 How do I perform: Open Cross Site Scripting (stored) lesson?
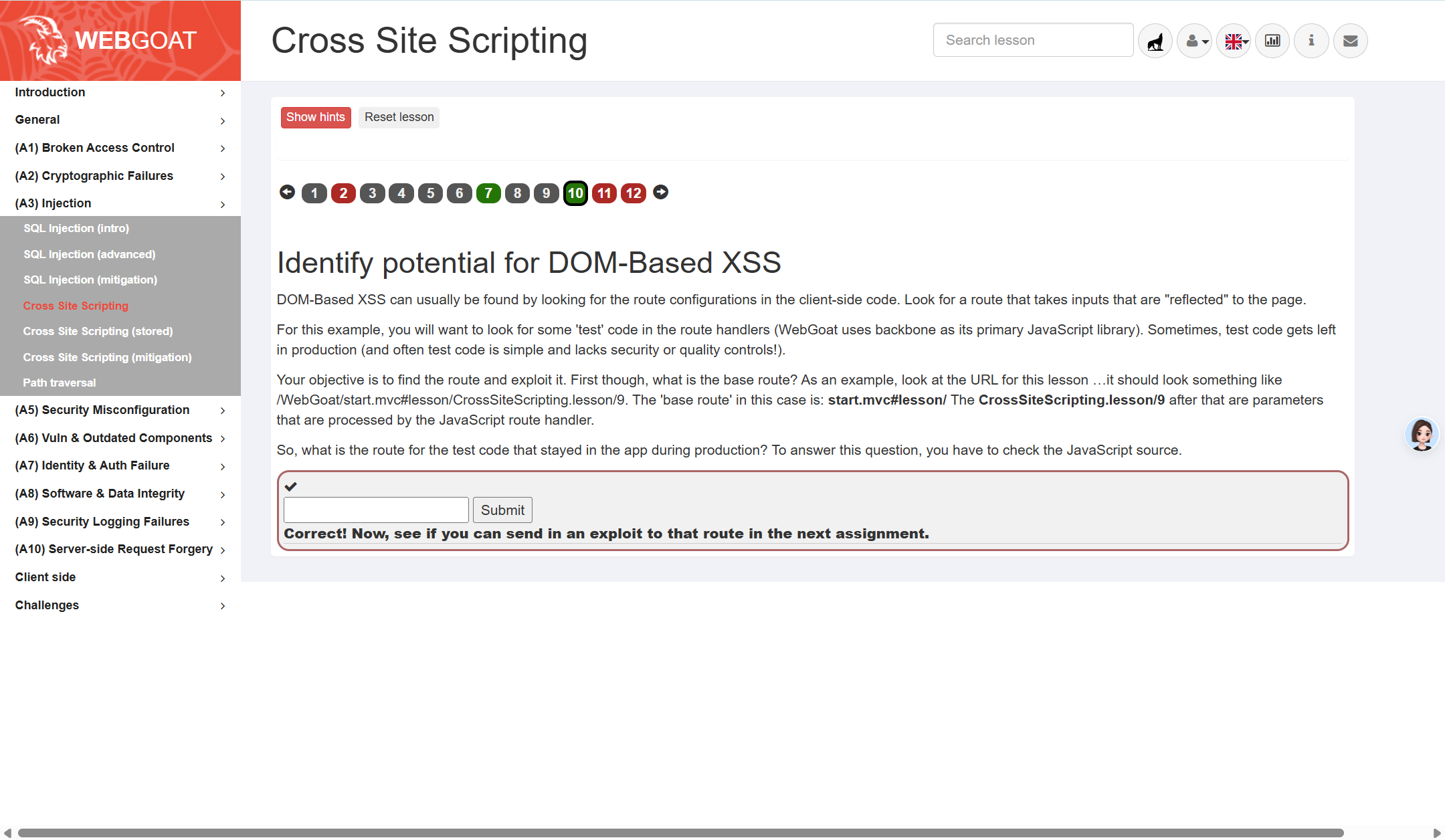pyautogui.click(x=98, y=331)
